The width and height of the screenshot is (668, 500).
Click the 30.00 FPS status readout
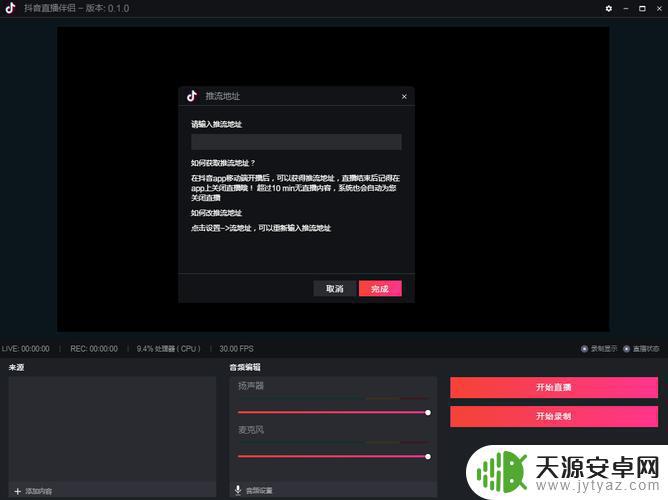click(236, 349)
